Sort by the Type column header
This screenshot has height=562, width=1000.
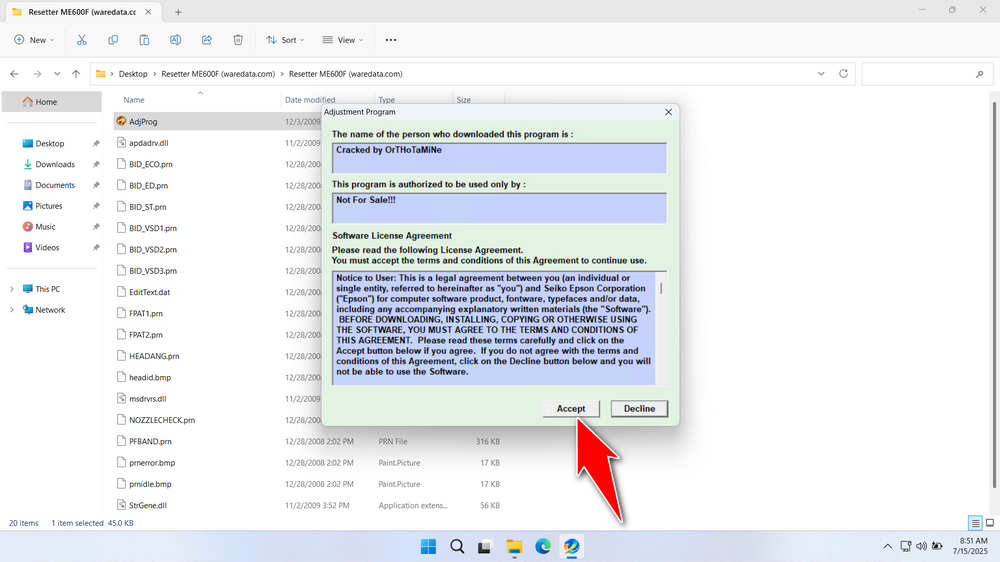(386, 100)
